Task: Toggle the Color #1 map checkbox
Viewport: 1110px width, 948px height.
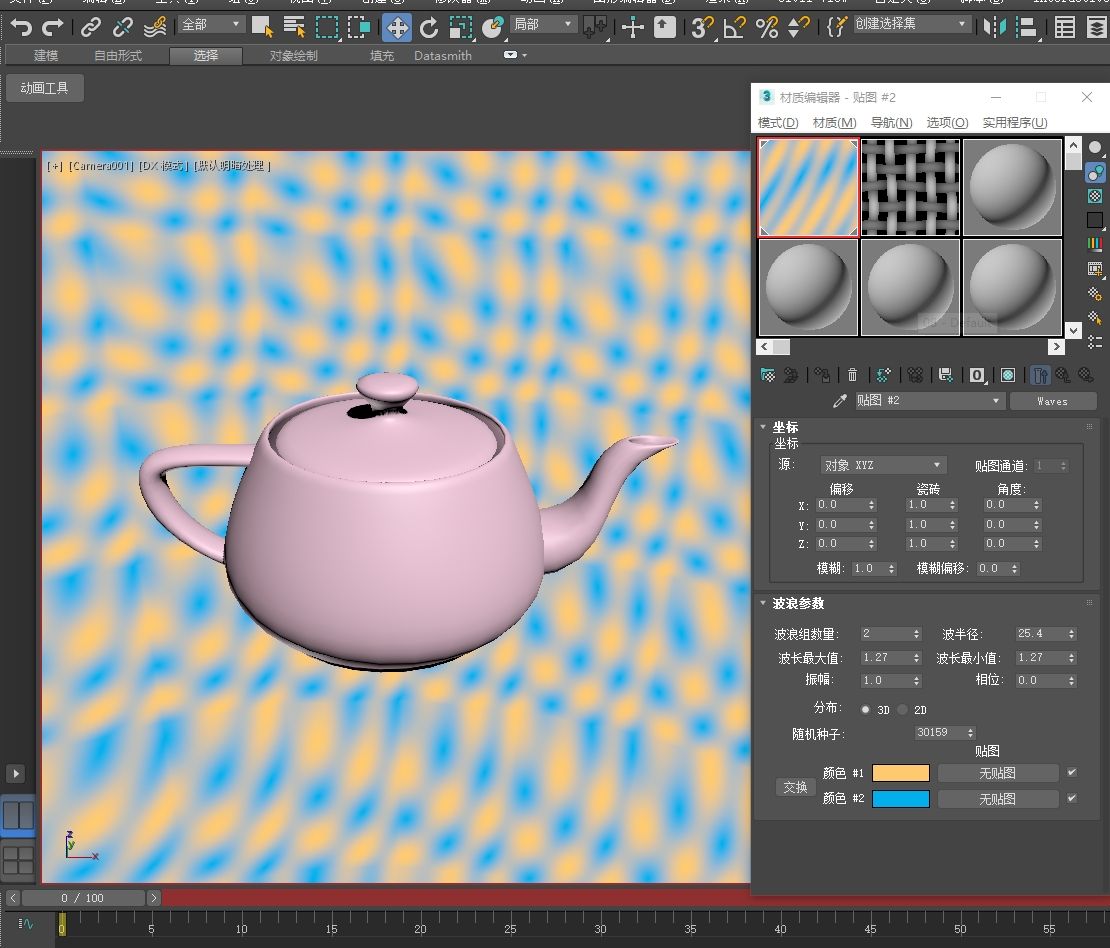Action: click(x=1072, y=772)
